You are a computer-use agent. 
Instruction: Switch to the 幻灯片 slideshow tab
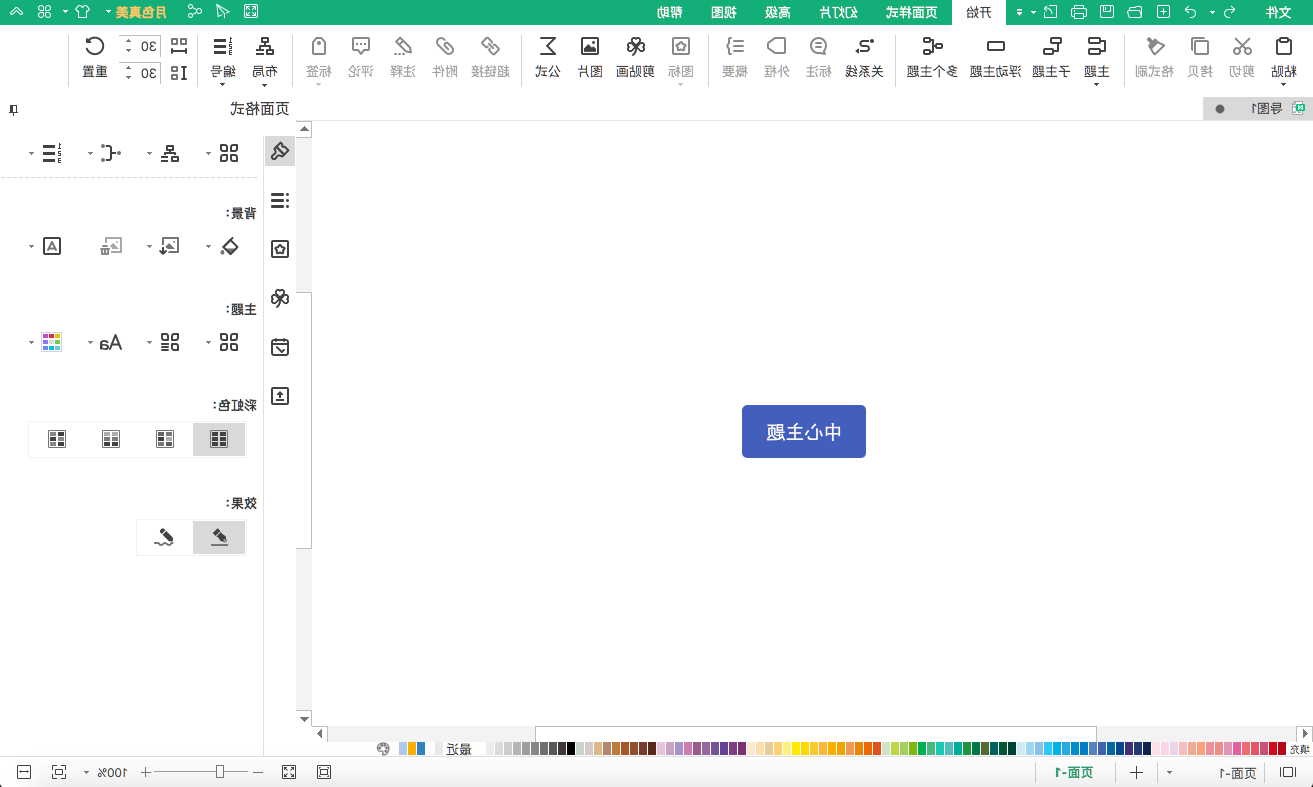[x=840, y=12]
